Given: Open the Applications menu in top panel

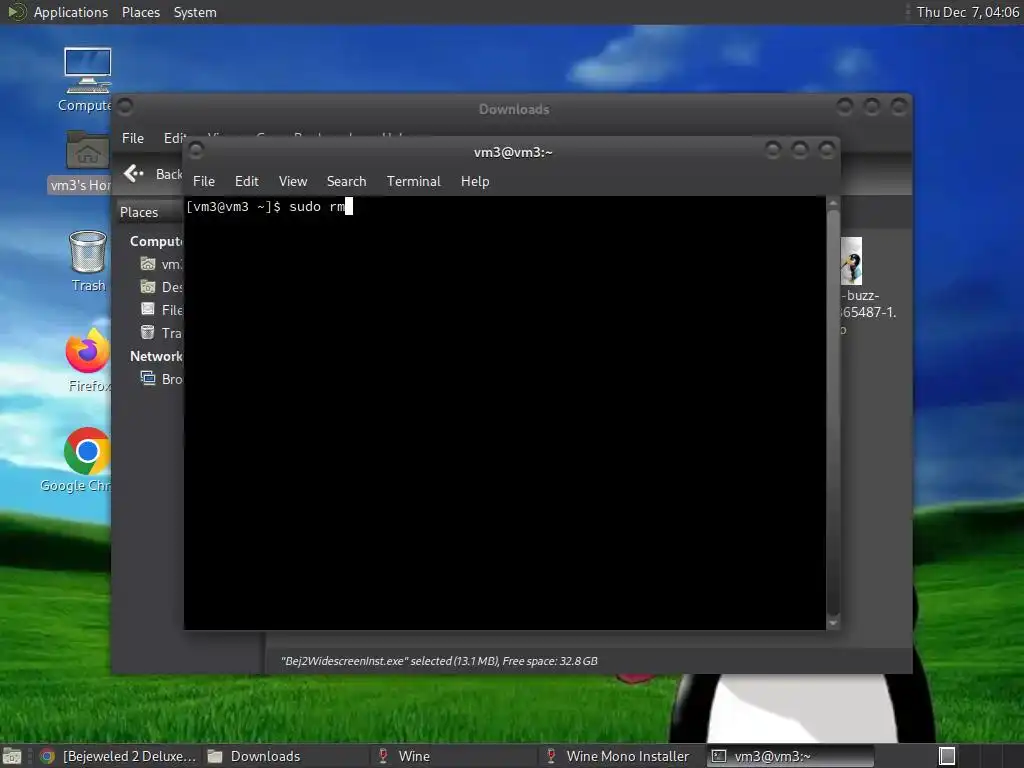Looking at the screenshot, I should (x=71, y=12).
